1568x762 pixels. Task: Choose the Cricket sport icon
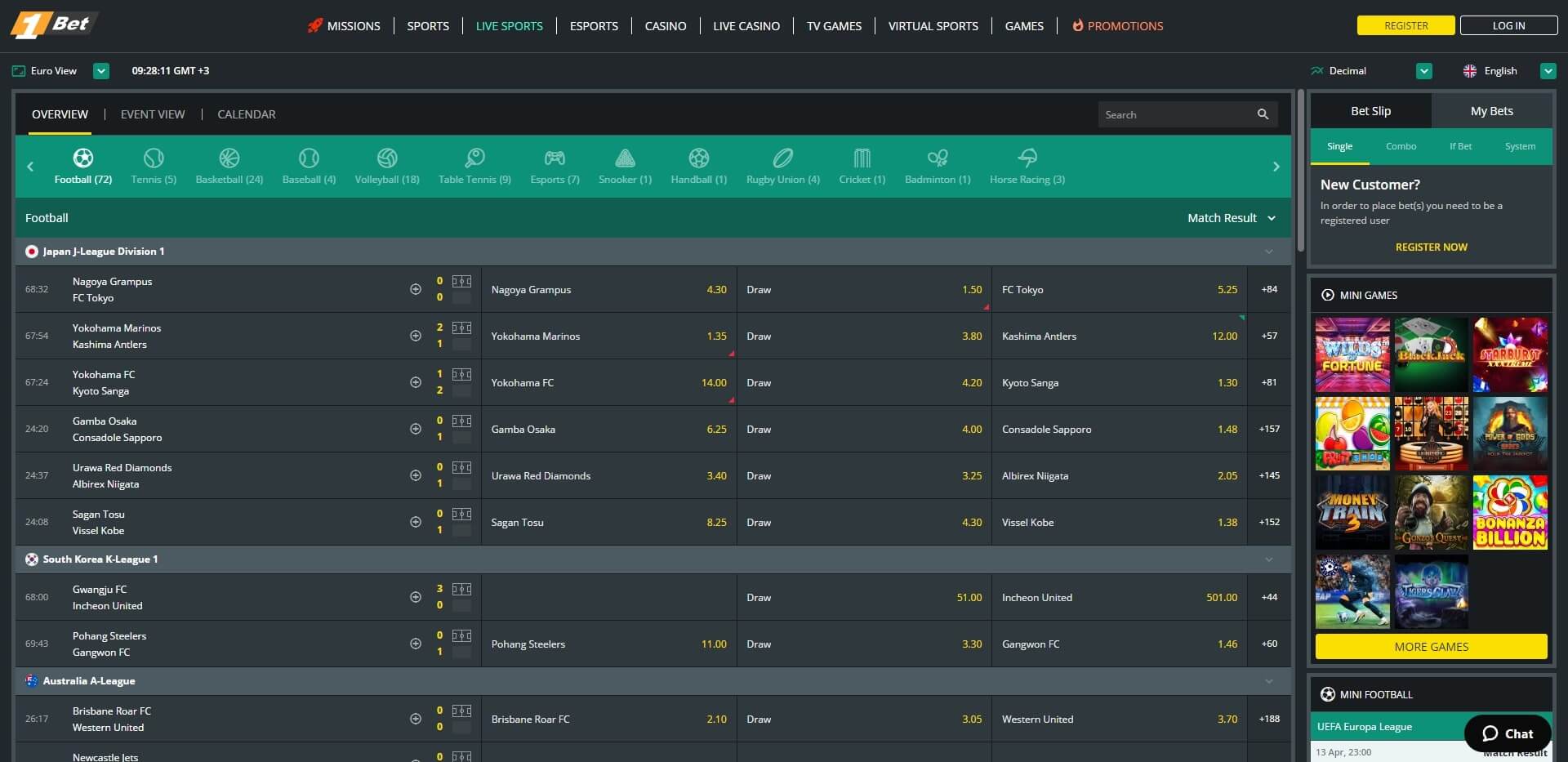[862, 158]
